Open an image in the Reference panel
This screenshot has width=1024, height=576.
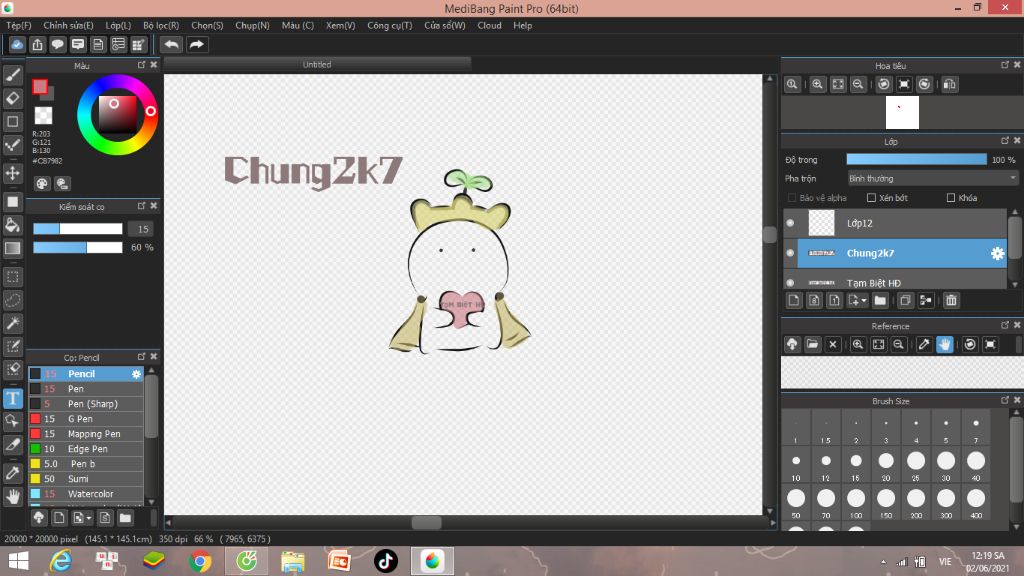click(x=812, y=344)
